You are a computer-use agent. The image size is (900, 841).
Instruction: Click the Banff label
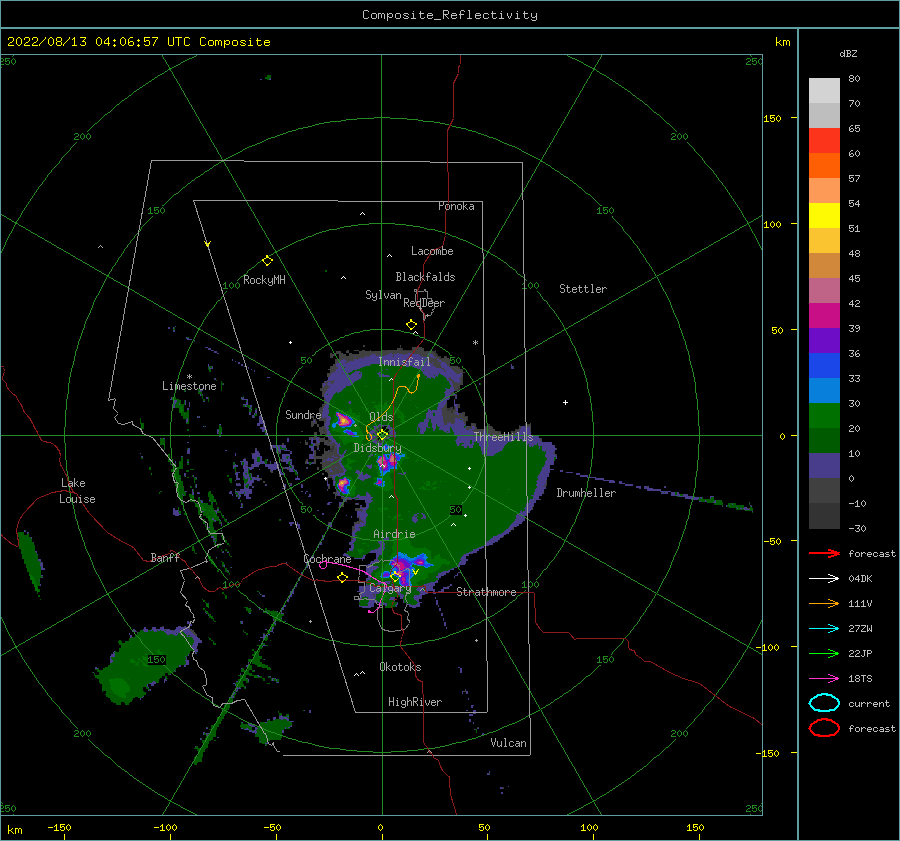tap(165, 557)
